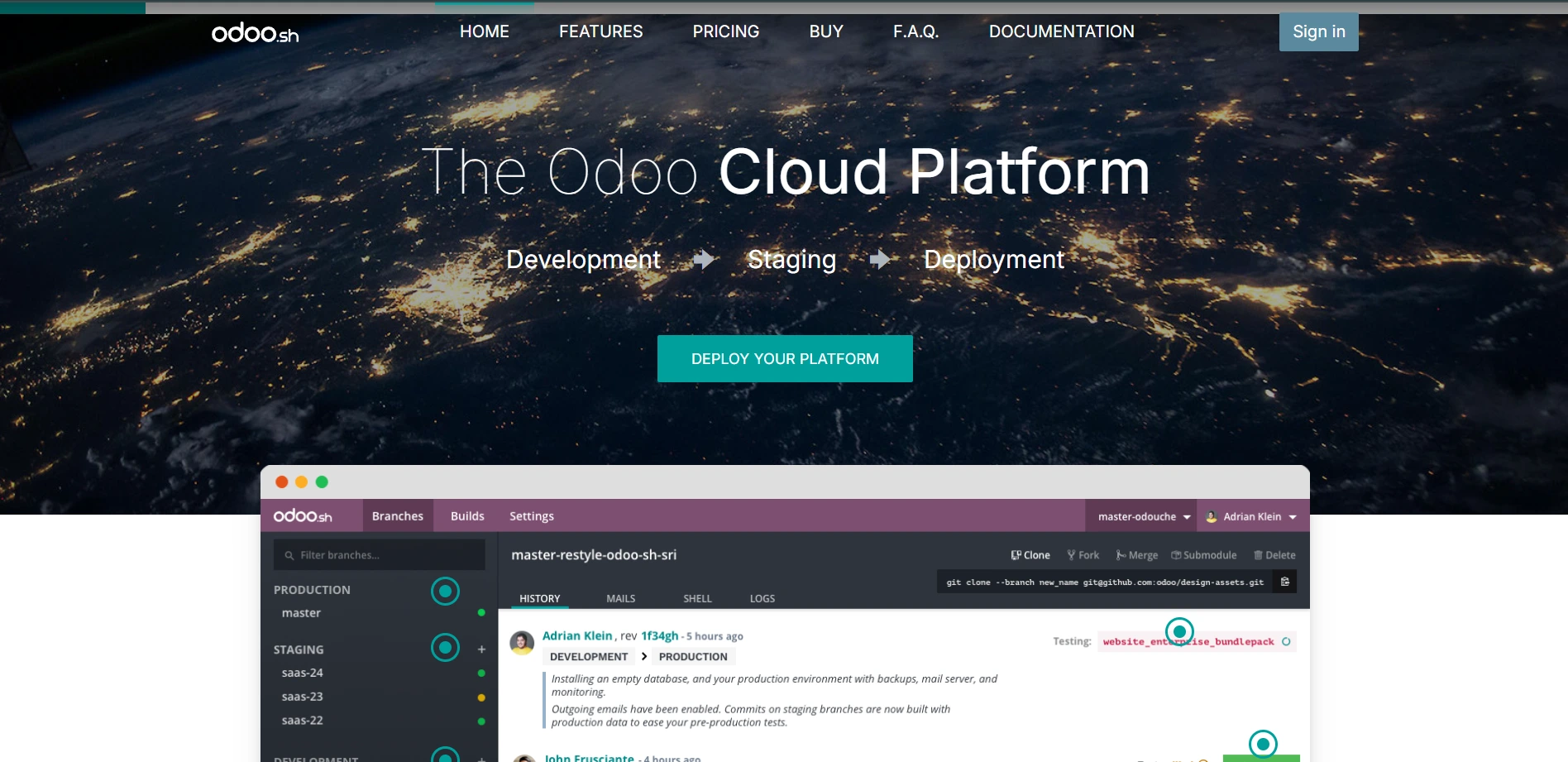The width and height of the screenshot is (1568, 762).
Task: Click the teal hotspot beside PRODUCTION
Action: tap(445, 591)
